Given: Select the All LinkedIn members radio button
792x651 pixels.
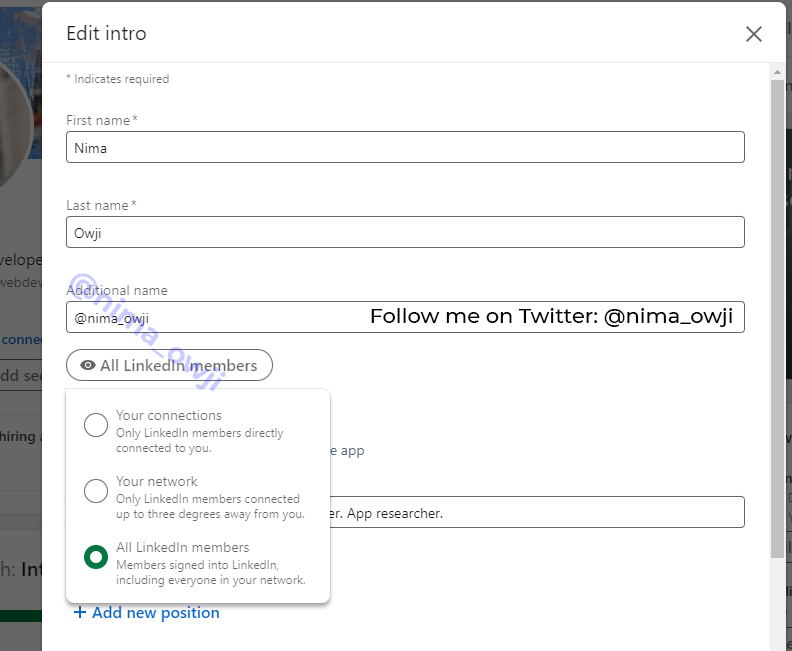Looking at the screenshot, I should coord(96,557).
